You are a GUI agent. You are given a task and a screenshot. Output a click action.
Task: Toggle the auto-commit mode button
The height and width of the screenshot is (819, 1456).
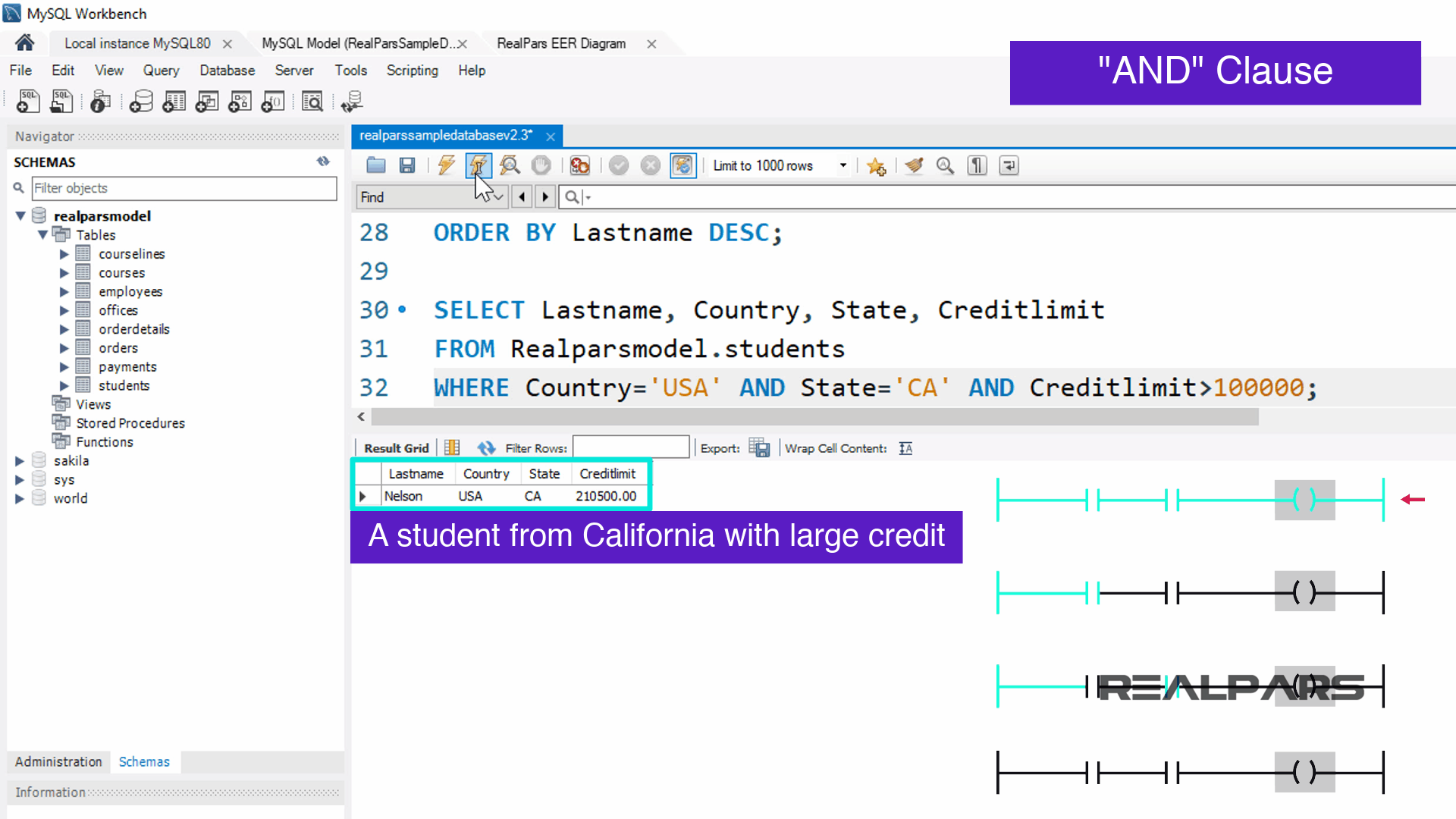682,165
